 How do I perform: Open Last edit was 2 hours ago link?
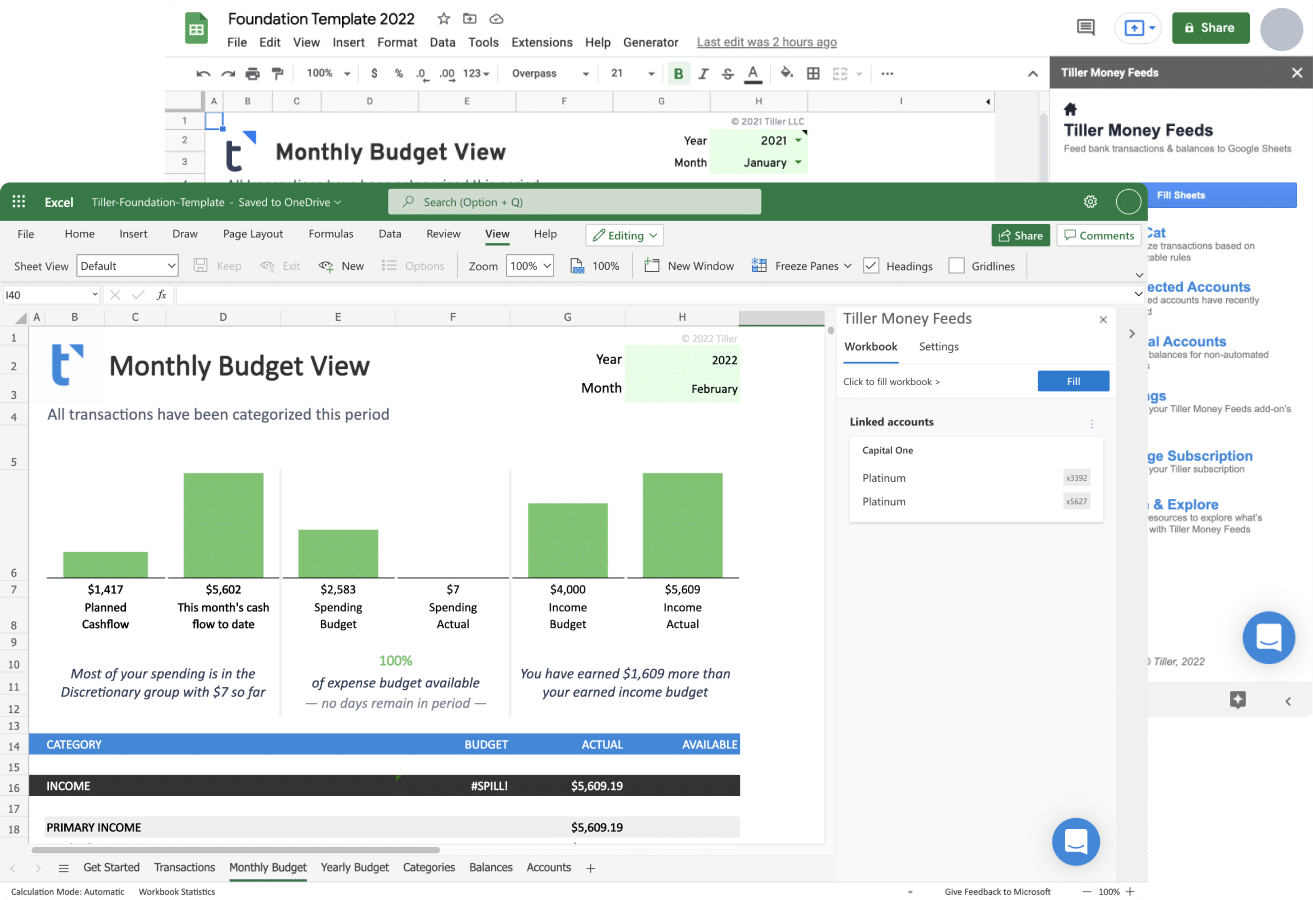767,42
